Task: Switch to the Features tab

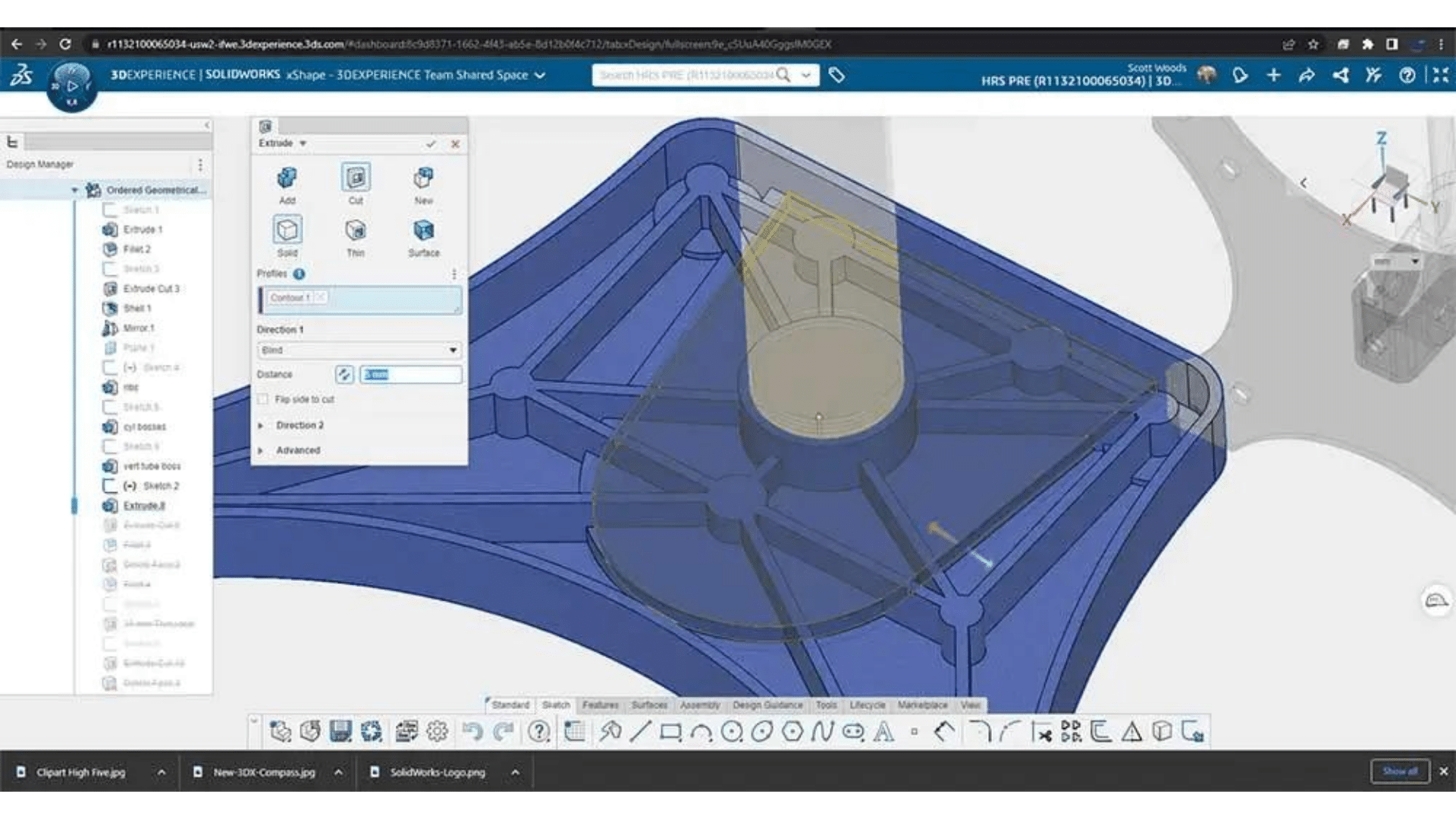Action: pyautogui.click(x=601, y=705)
